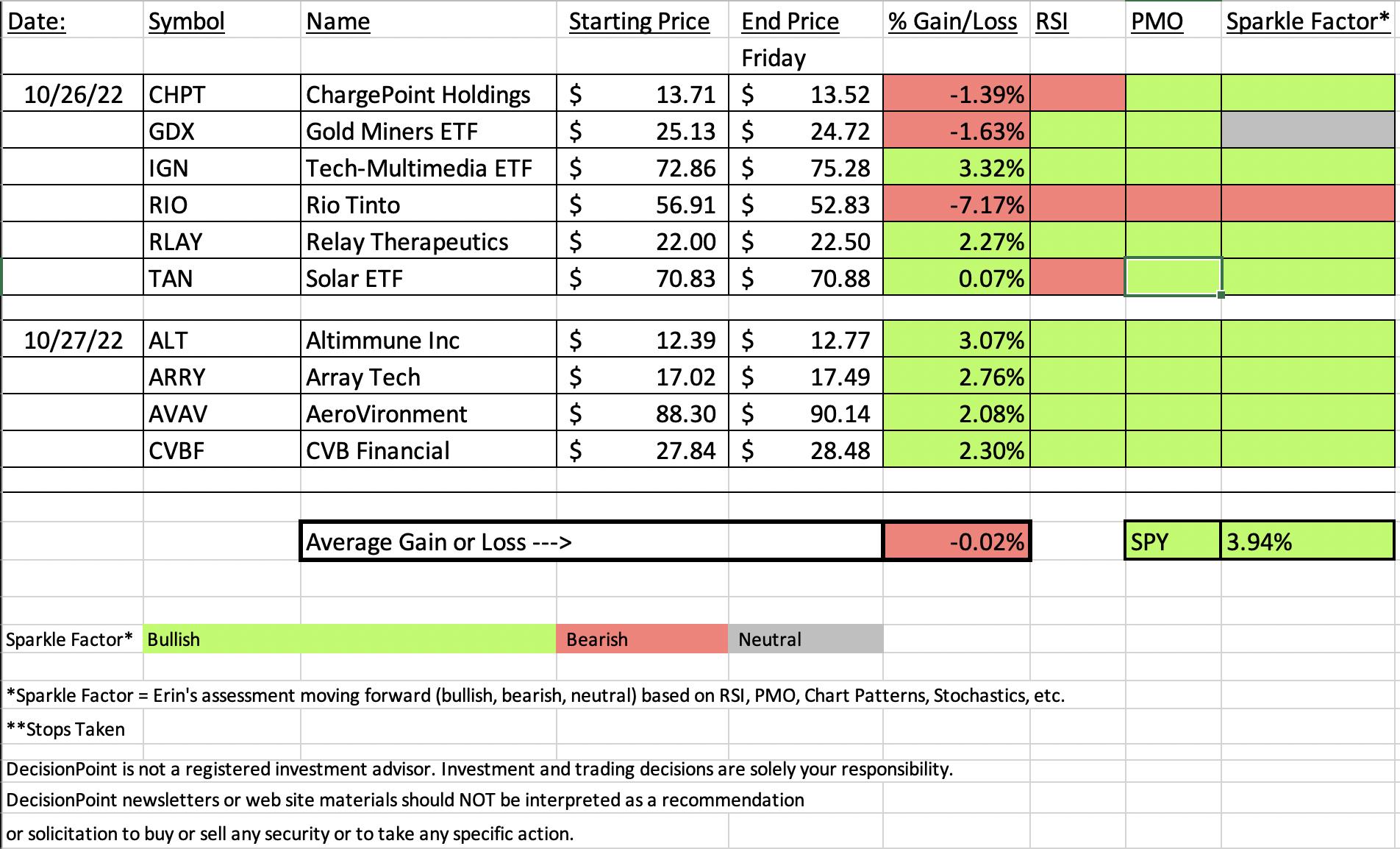The image size is (1400, 849).
Task: Select the red CHPT RSI cell
Action: [x=1077, y=94]
